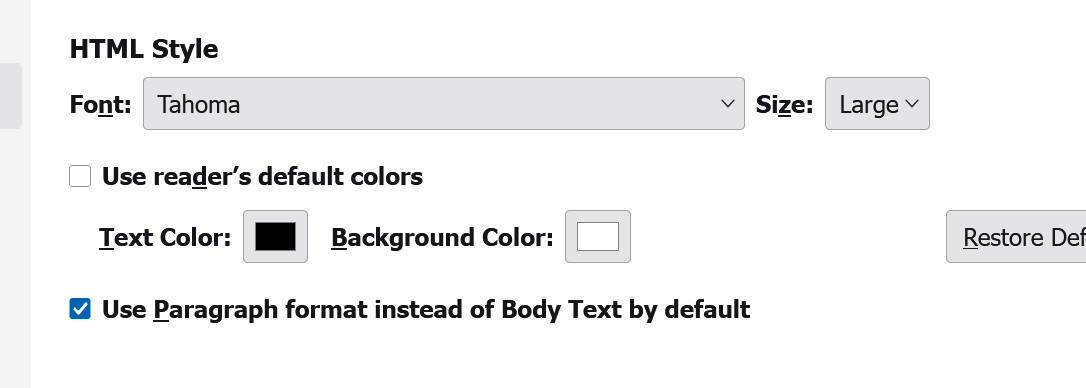Click the Background Color label
Screen dimensions: 1086x388
coord(443,238)
